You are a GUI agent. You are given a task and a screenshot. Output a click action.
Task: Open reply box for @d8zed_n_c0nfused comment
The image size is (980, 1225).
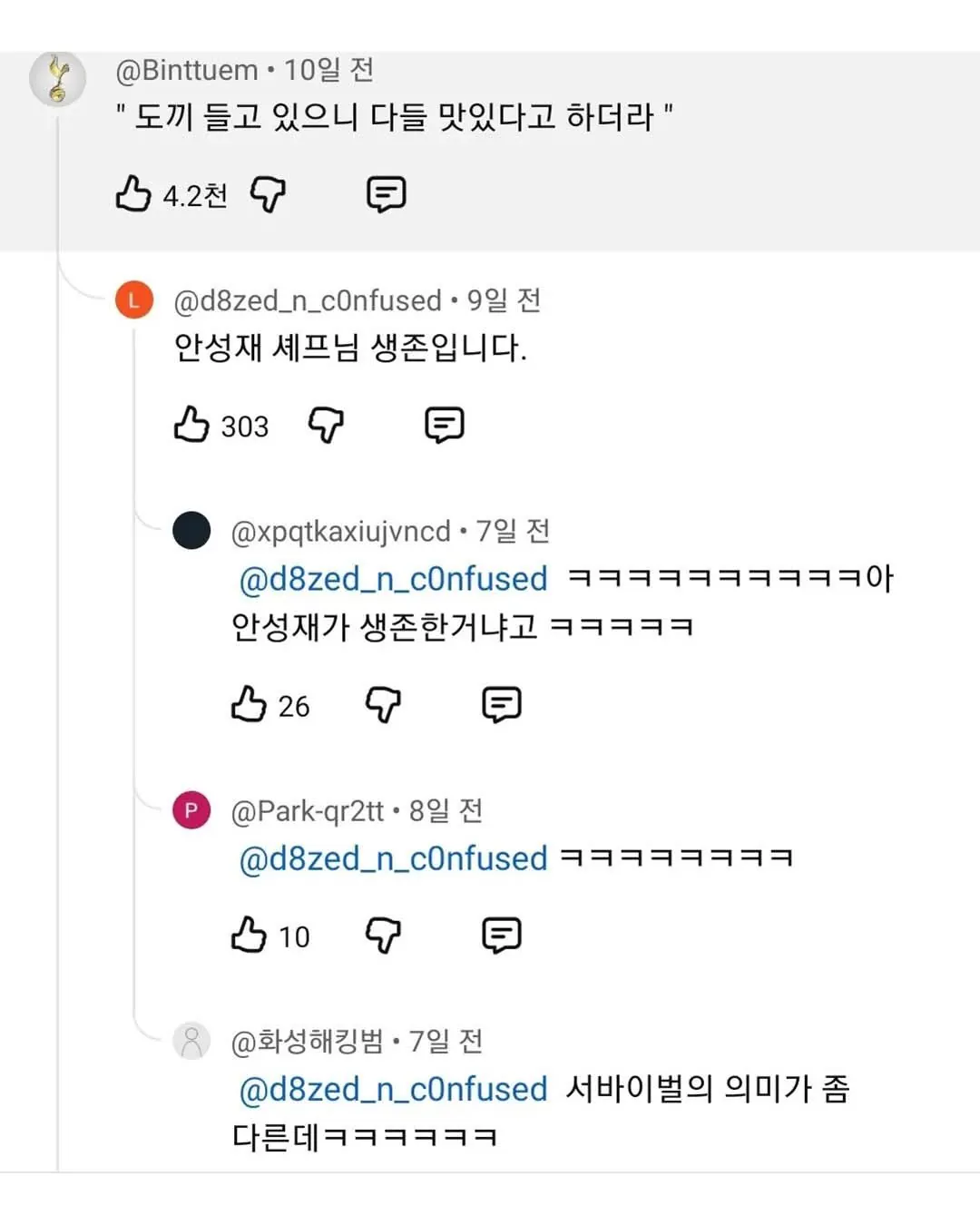pyautogui.click(x=444, y=425)
